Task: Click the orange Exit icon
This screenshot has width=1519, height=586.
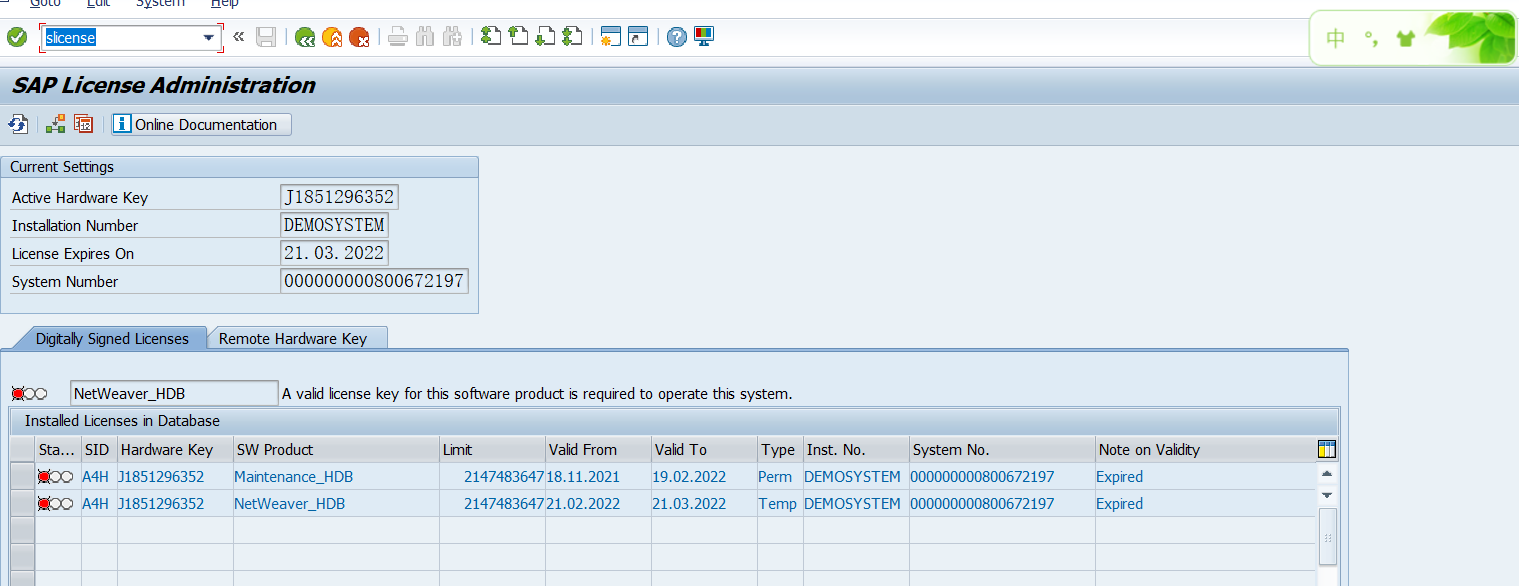Action: 332,38
